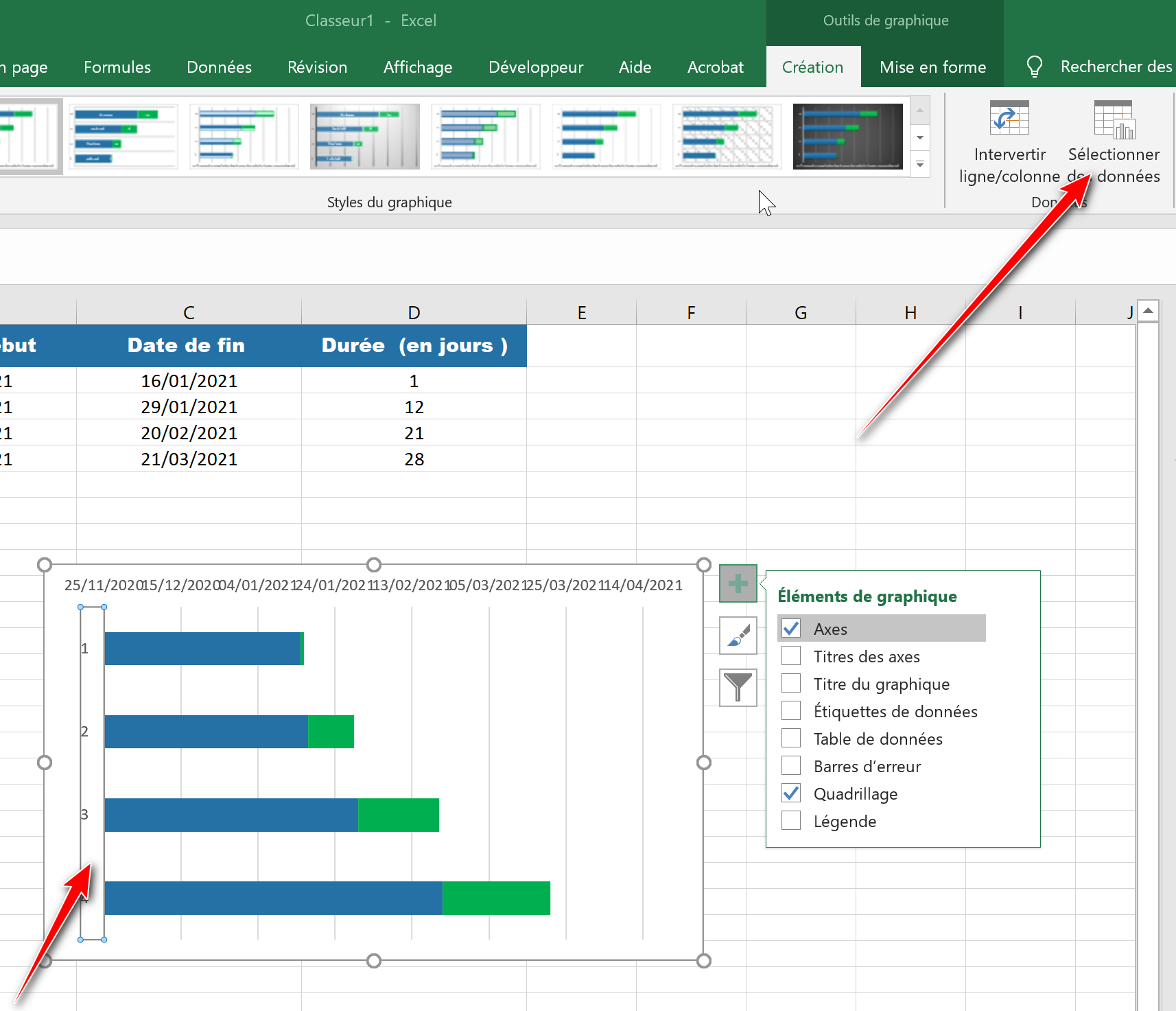
Task: Enable the Légende checkbox
Action: [x=791, y=820]
